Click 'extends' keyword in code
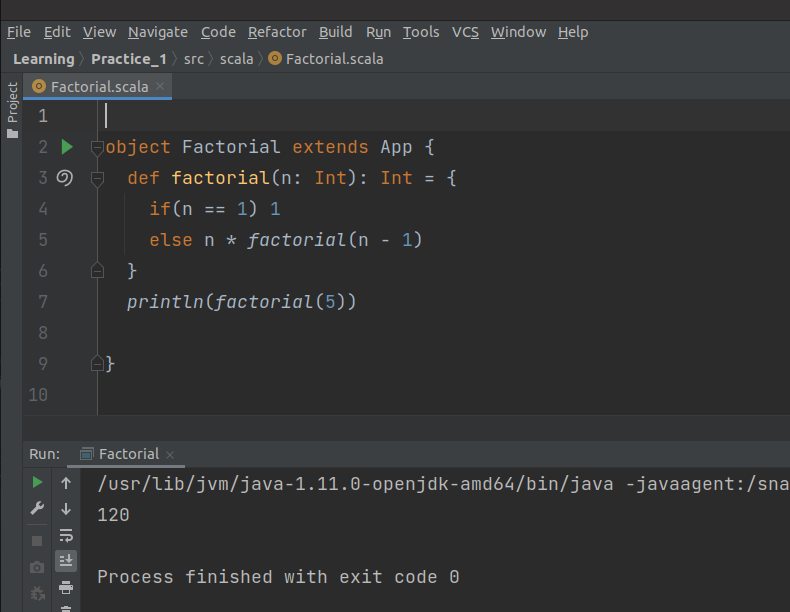Viewport: 790px width, 612px height. (x=331, y=147)
